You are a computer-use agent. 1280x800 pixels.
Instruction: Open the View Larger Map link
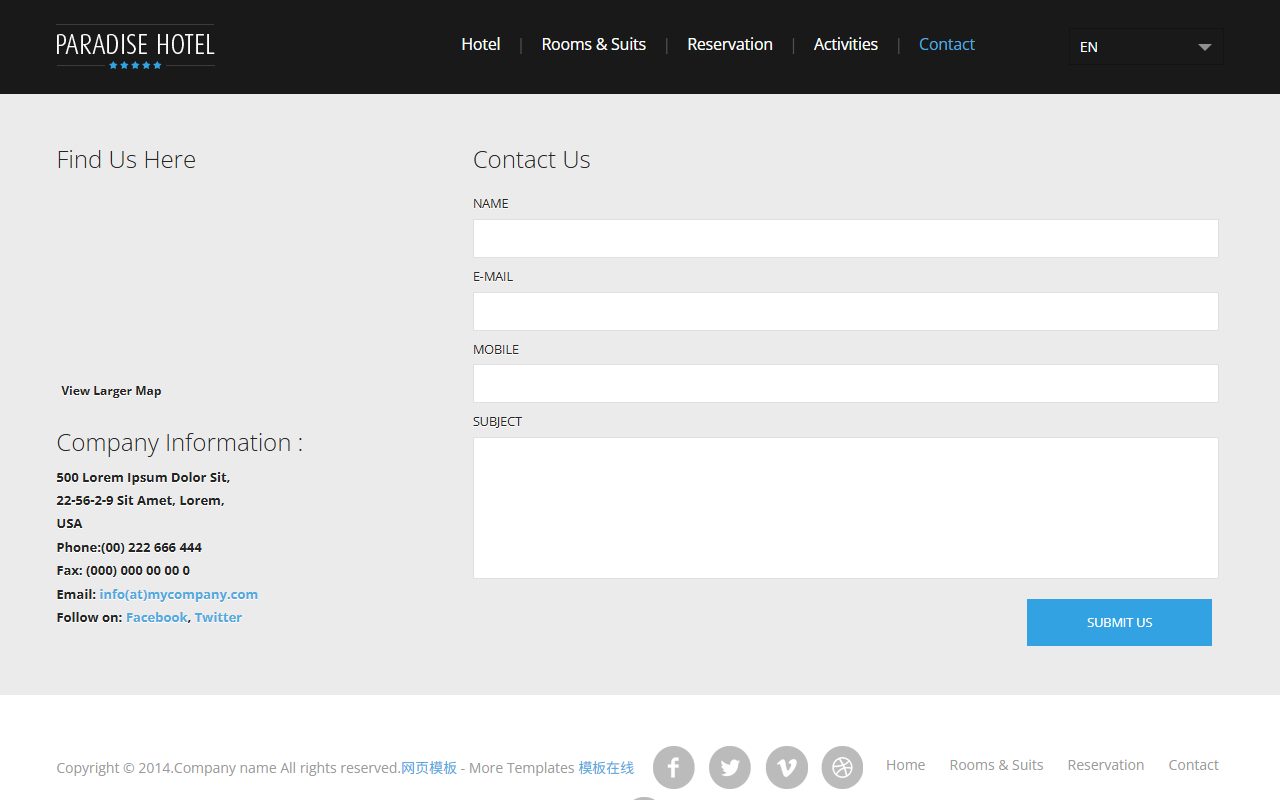point(111,391)
